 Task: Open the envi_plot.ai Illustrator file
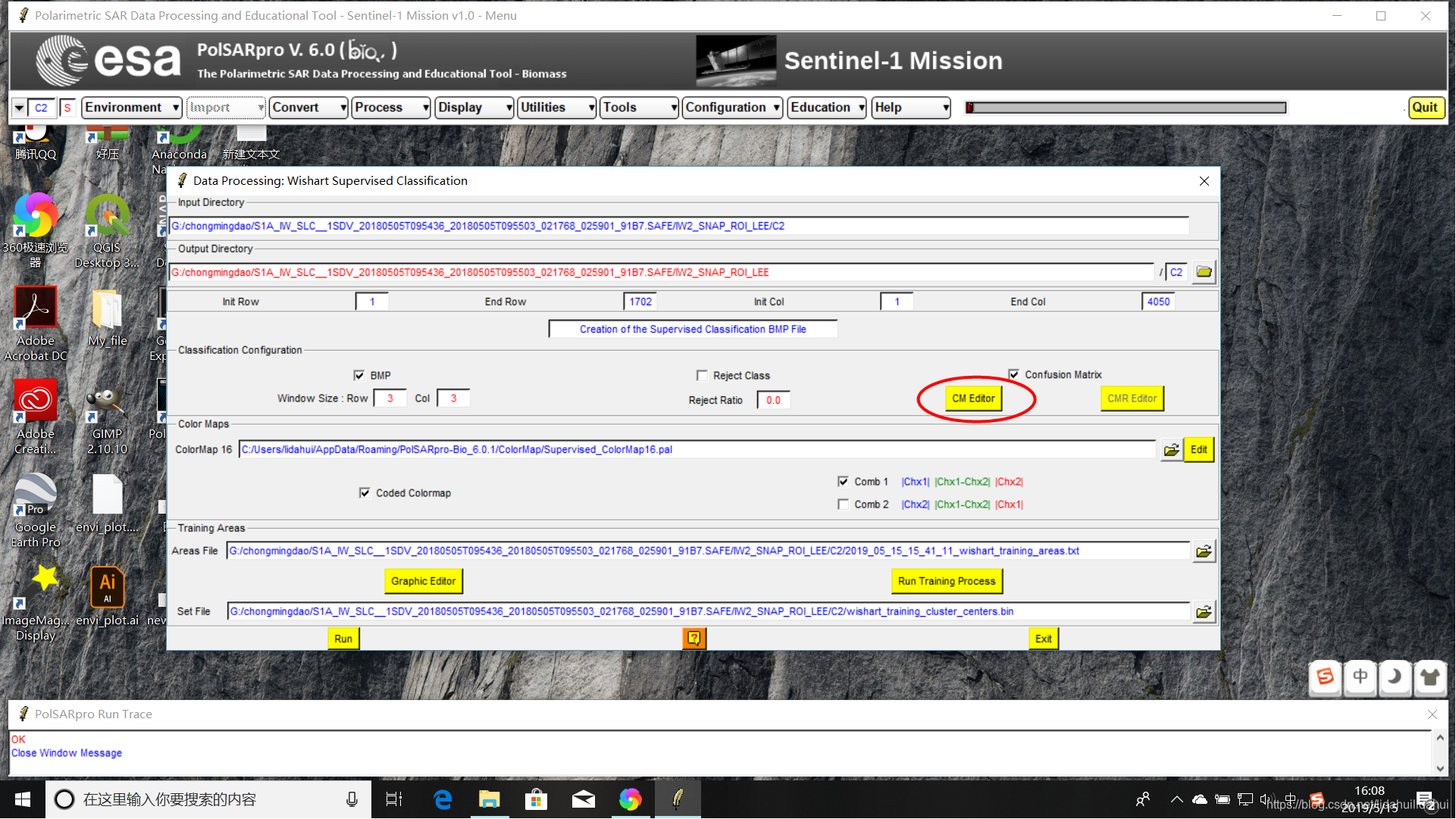coord(107,596)
